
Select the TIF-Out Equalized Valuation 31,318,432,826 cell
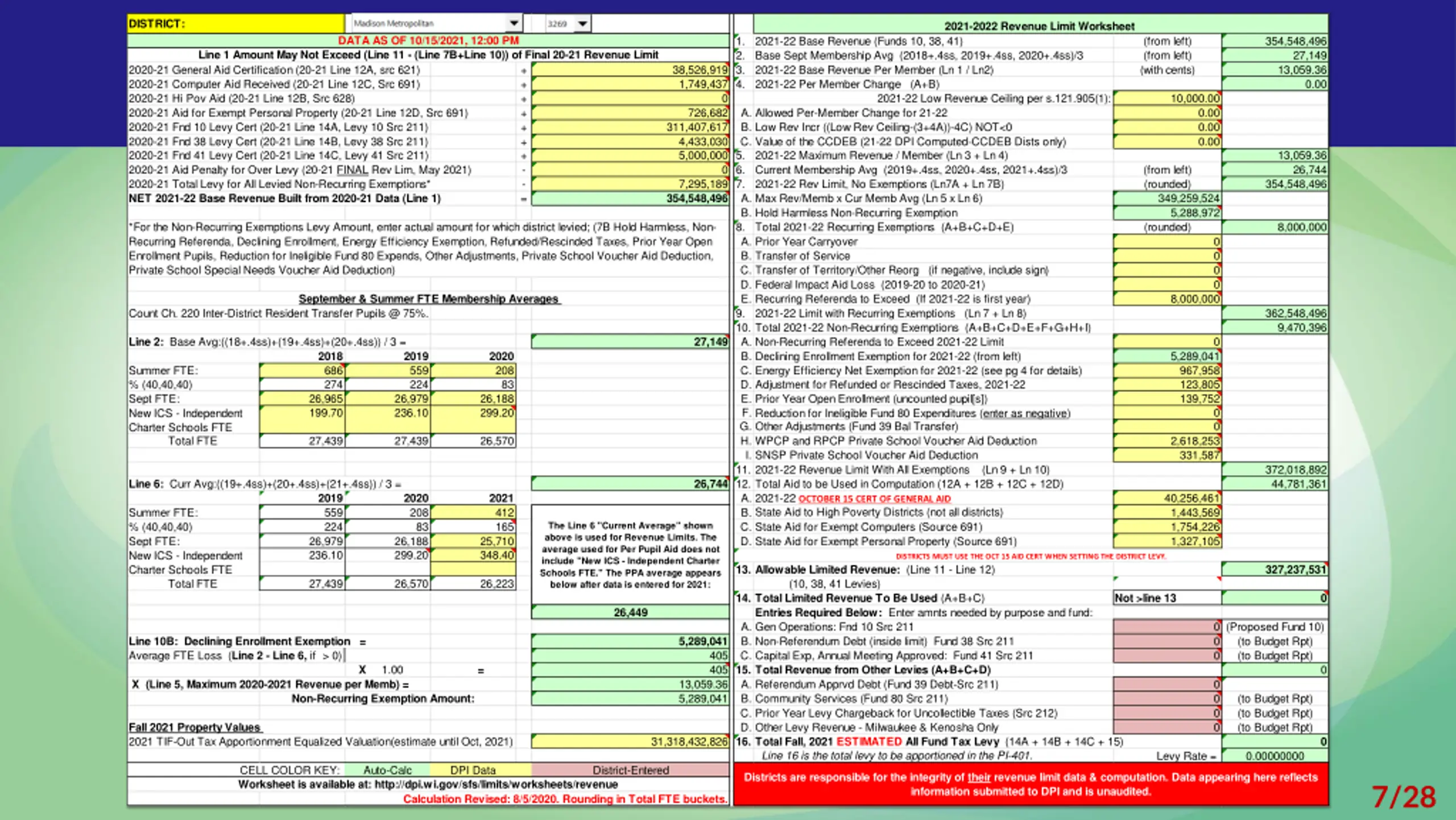[x=630, y=741]
